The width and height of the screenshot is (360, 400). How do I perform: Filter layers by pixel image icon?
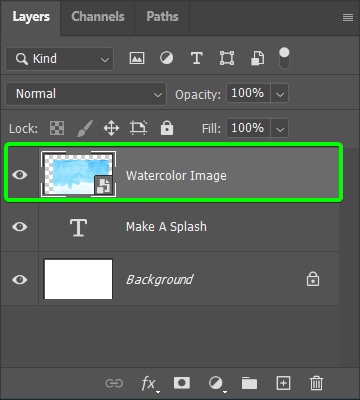tap(137, 59)
